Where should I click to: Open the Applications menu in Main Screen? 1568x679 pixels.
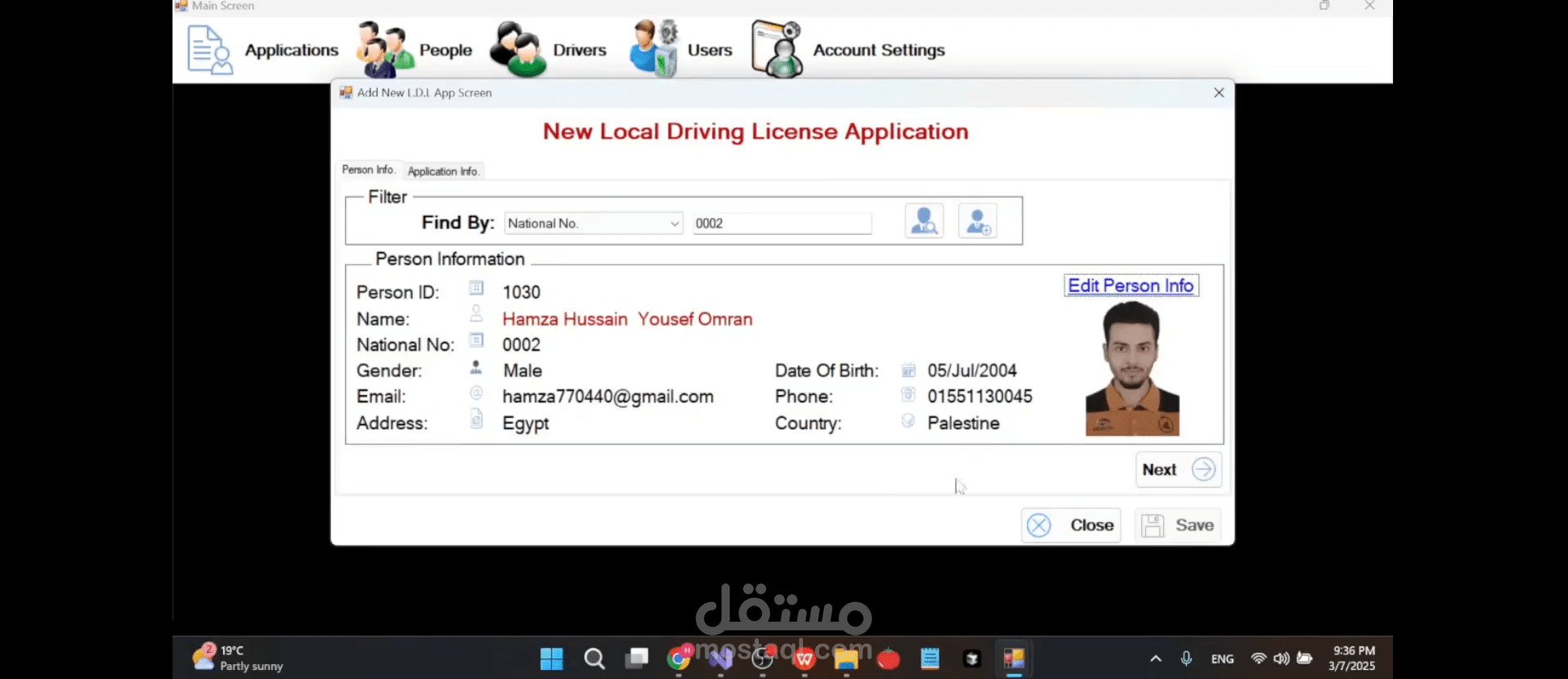tap(262, 50)
